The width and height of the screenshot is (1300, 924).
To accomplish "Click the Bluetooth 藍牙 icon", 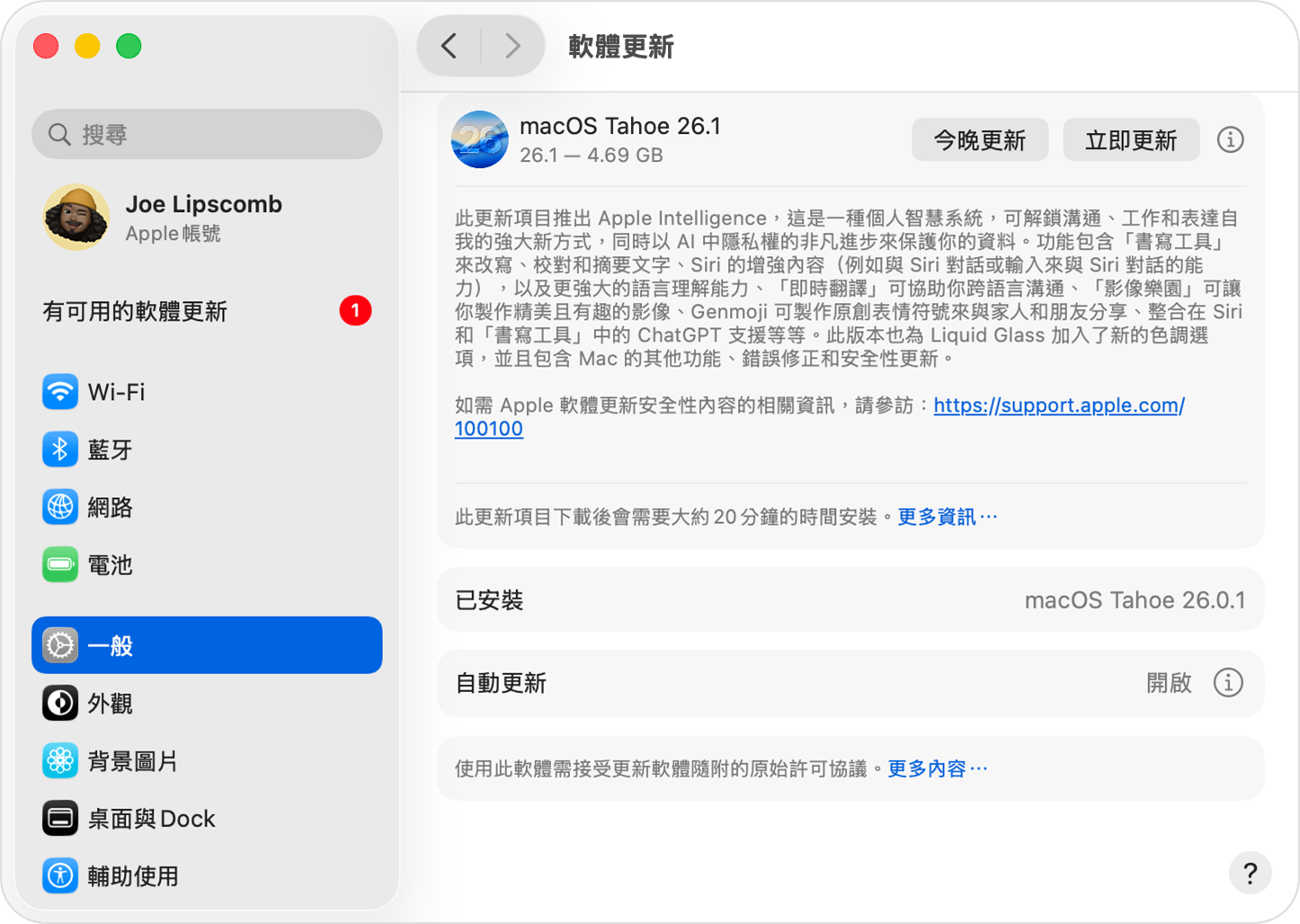I will point(60,449).
